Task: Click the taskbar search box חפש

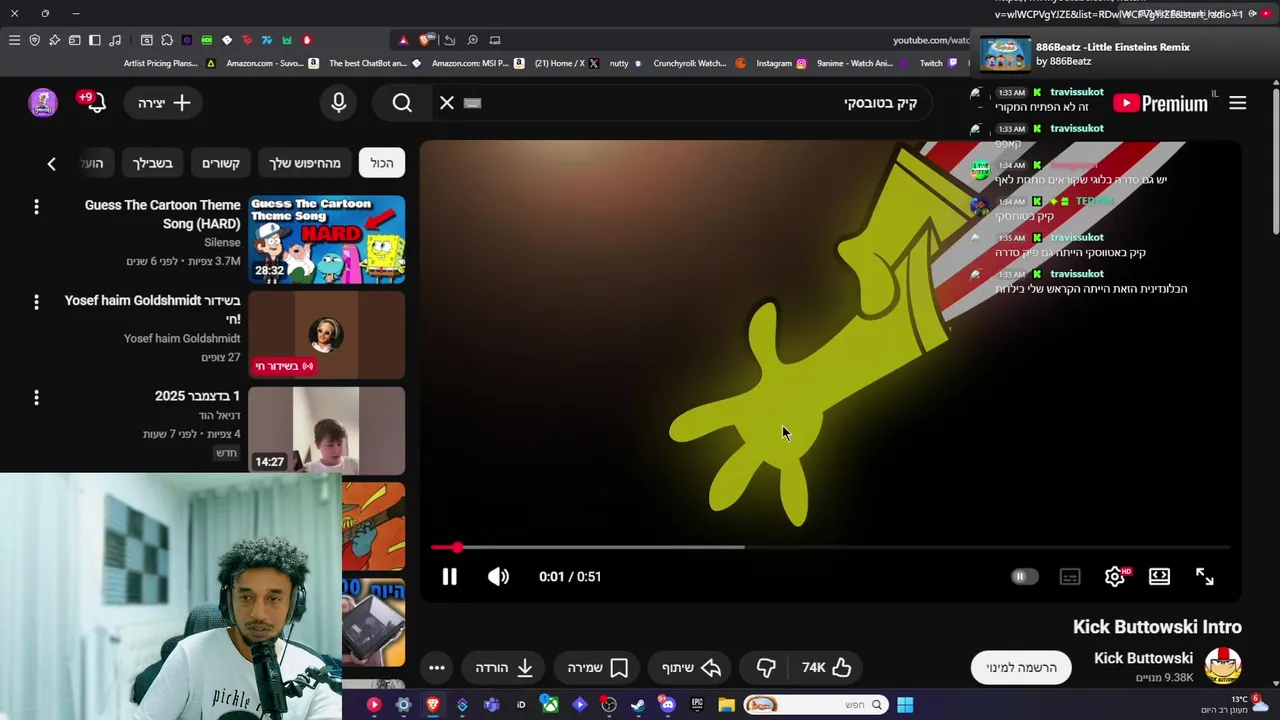Action: (816, 705)
